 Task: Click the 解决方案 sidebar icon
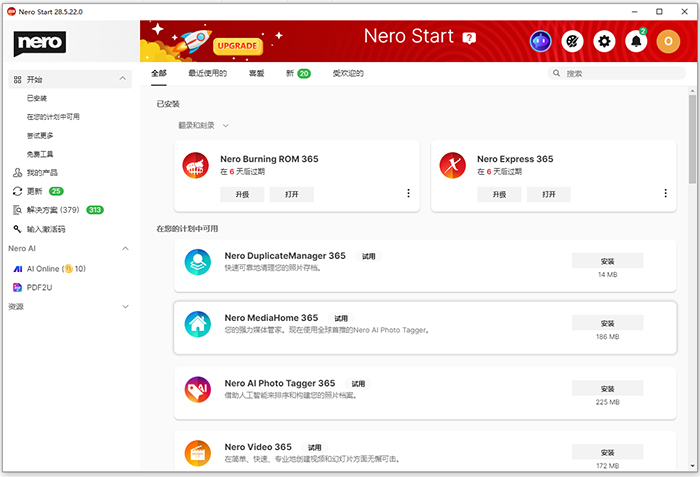click(x=17, y=210)
